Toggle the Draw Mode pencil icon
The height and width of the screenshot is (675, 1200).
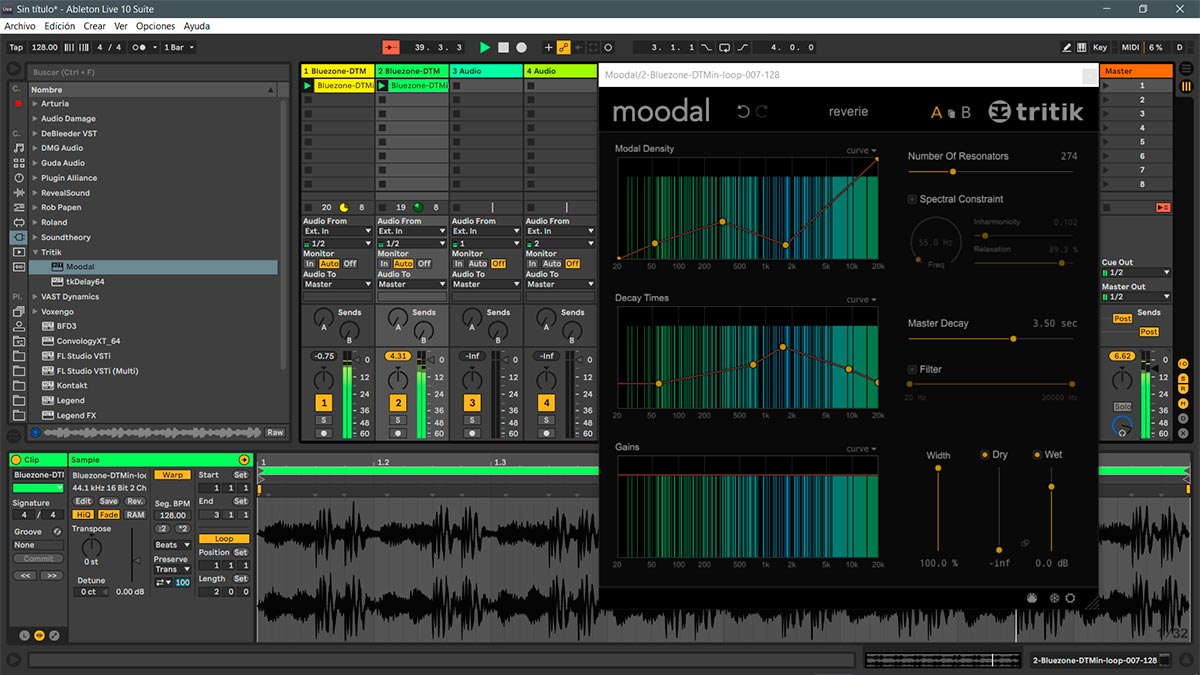(1067, 47)
